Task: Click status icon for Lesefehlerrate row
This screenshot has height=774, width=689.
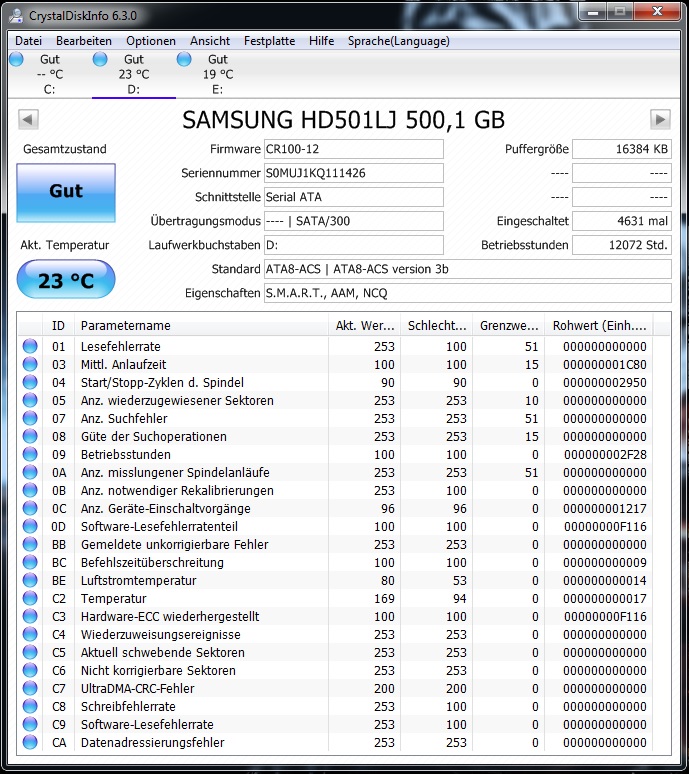Action: pos(30,346)
